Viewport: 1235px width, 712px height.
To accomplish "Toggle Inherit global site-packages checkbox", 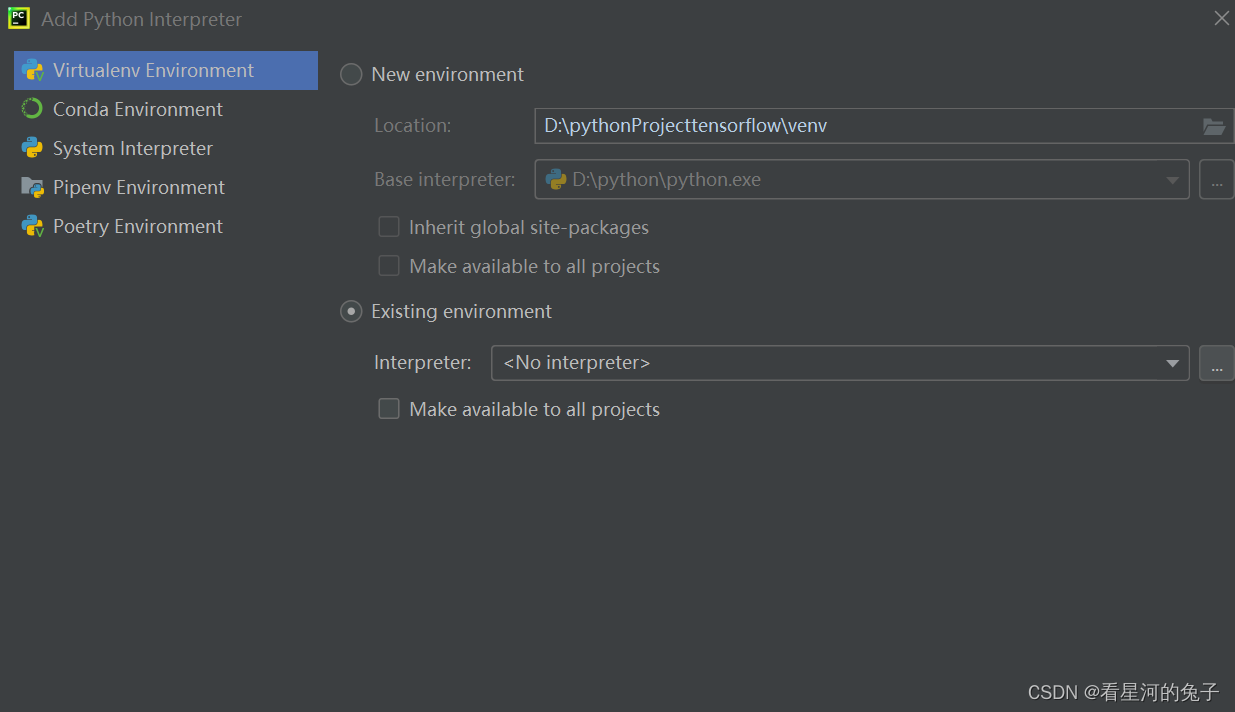I will click(389, 227).
